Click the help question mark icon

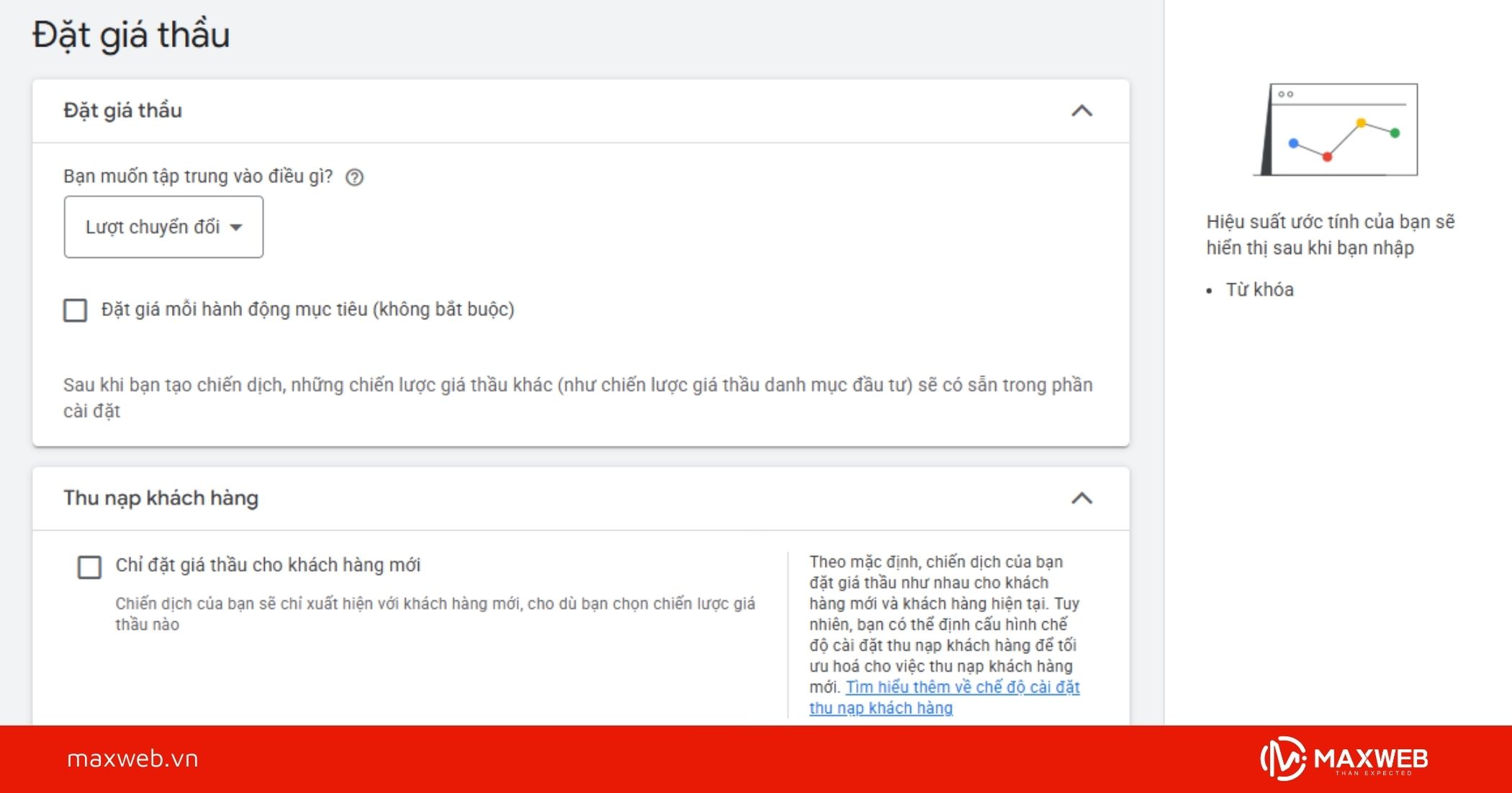tap(354, 177)
